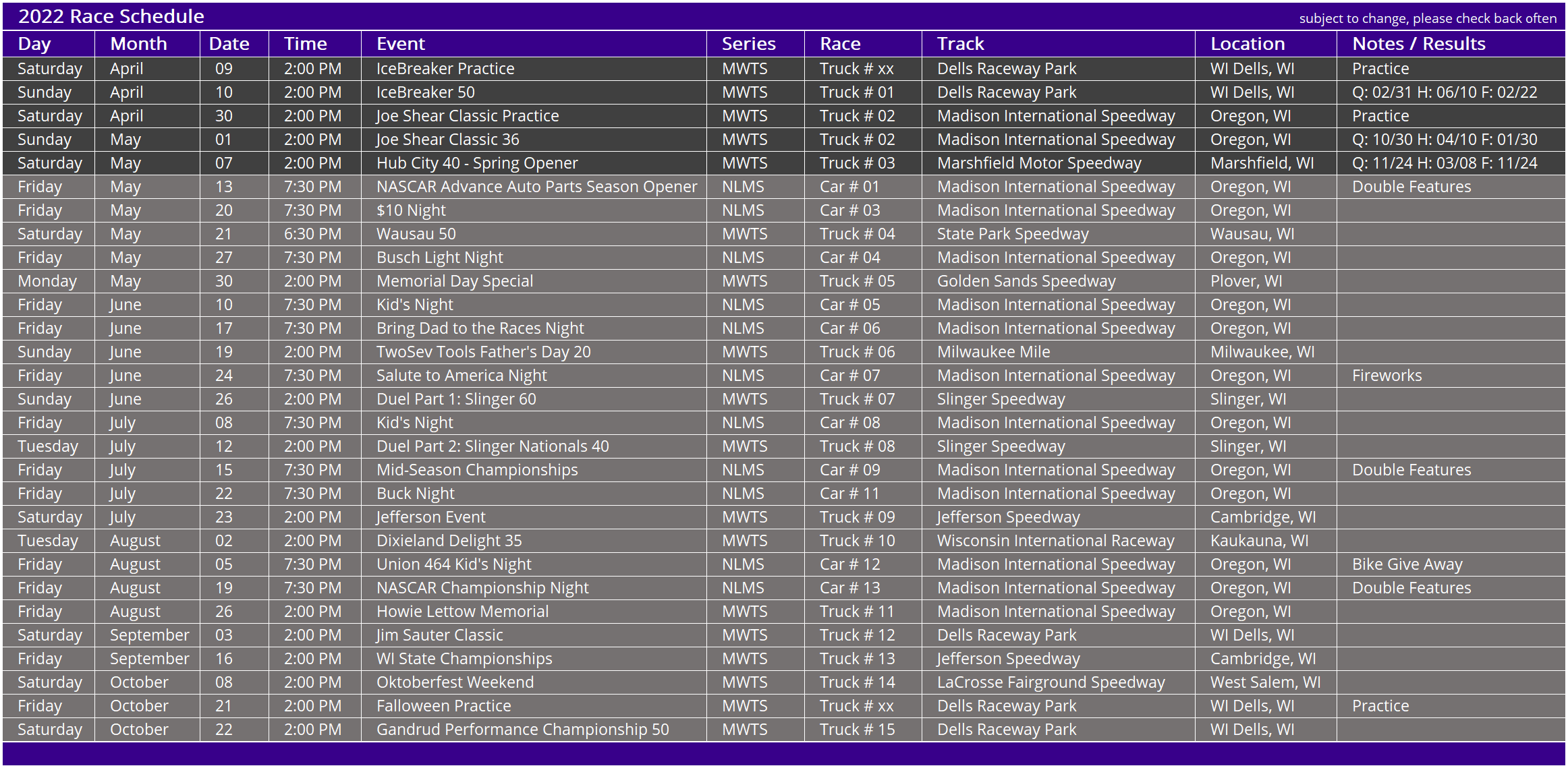Select Gandrud Performance Championship 50
This screenshot has width=1568, height=766.
[522, 730]
